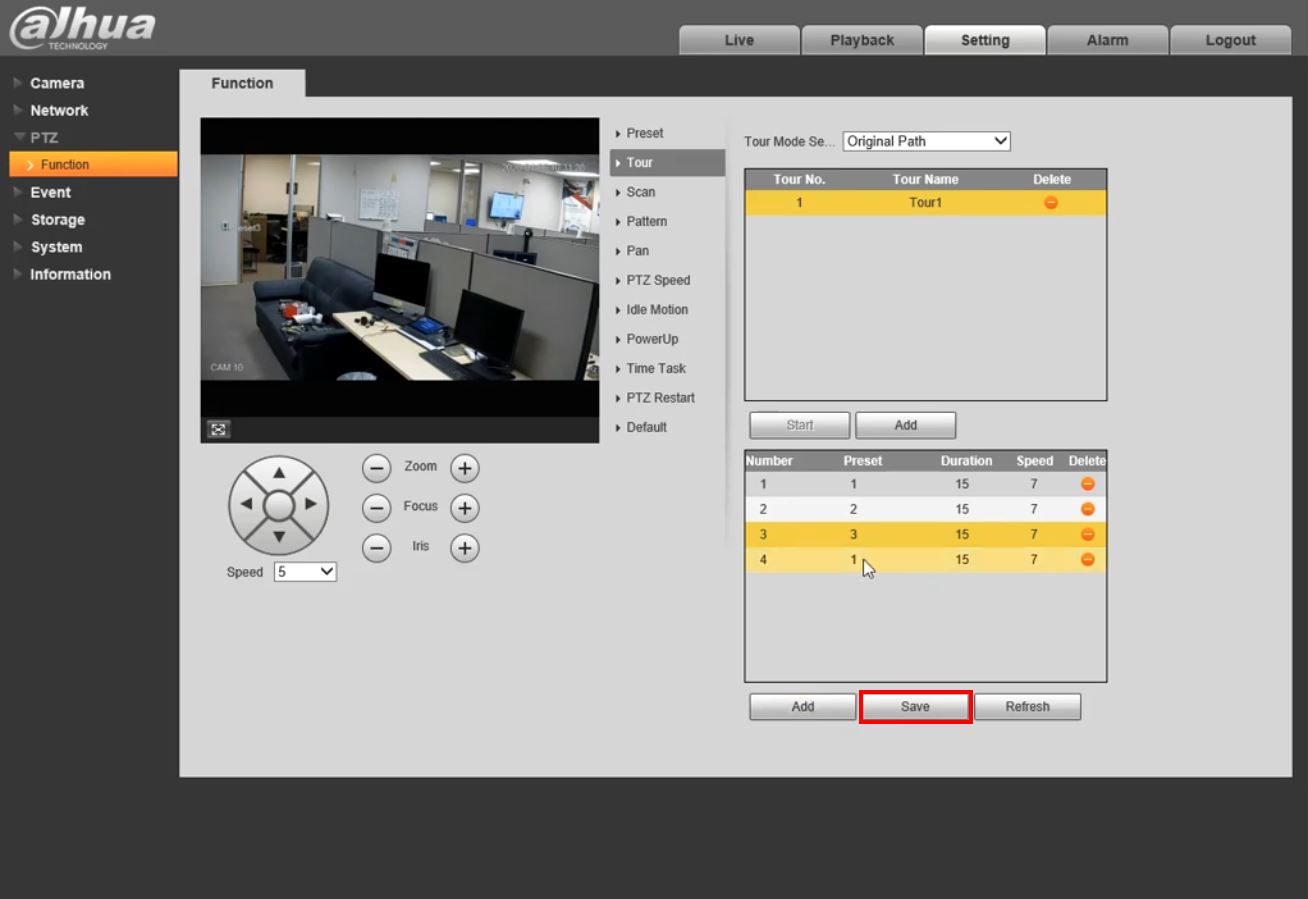Expand the Network sidebar section
The image size is (1308, 899).
tap(59, 110)
